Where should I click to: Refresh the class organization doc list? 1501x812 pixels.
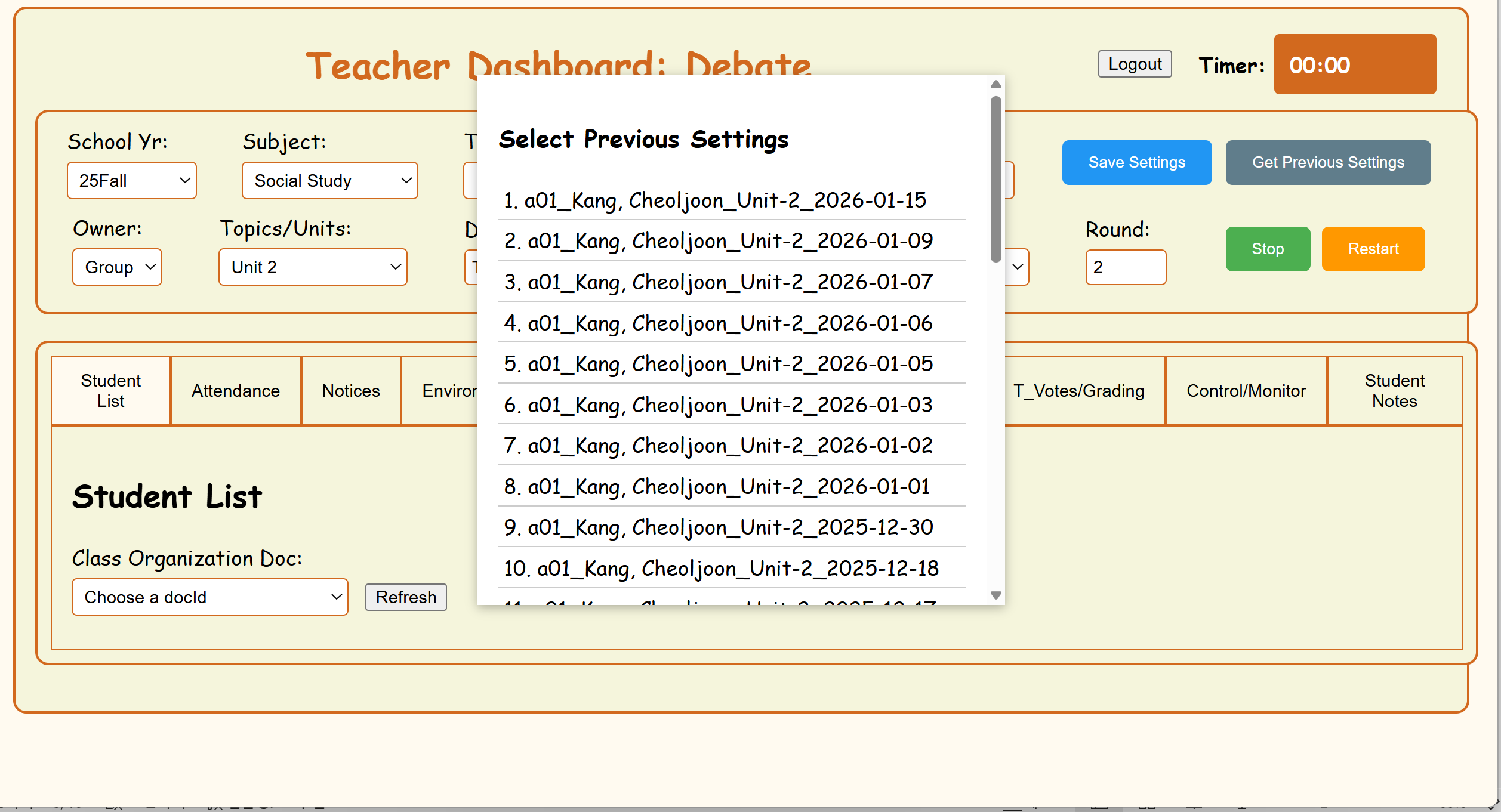pyautogui.click(x=406, y=597)
